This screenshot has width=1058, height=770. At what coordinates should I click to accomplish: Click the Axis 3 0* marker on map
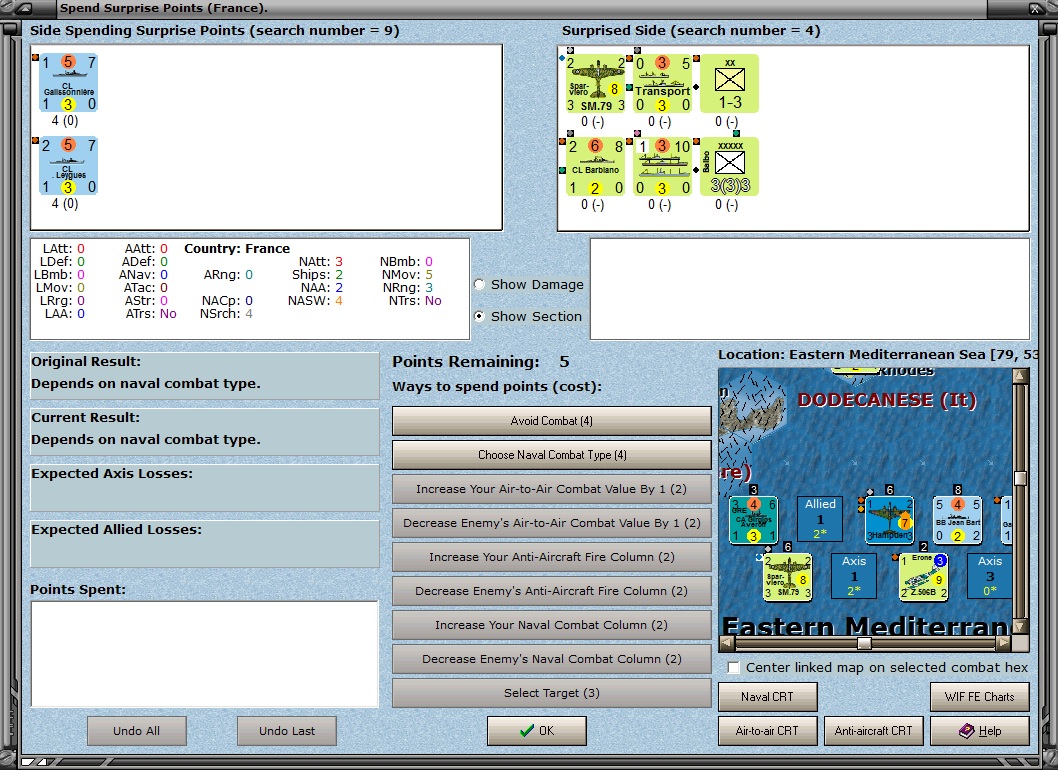pos(989,576)
